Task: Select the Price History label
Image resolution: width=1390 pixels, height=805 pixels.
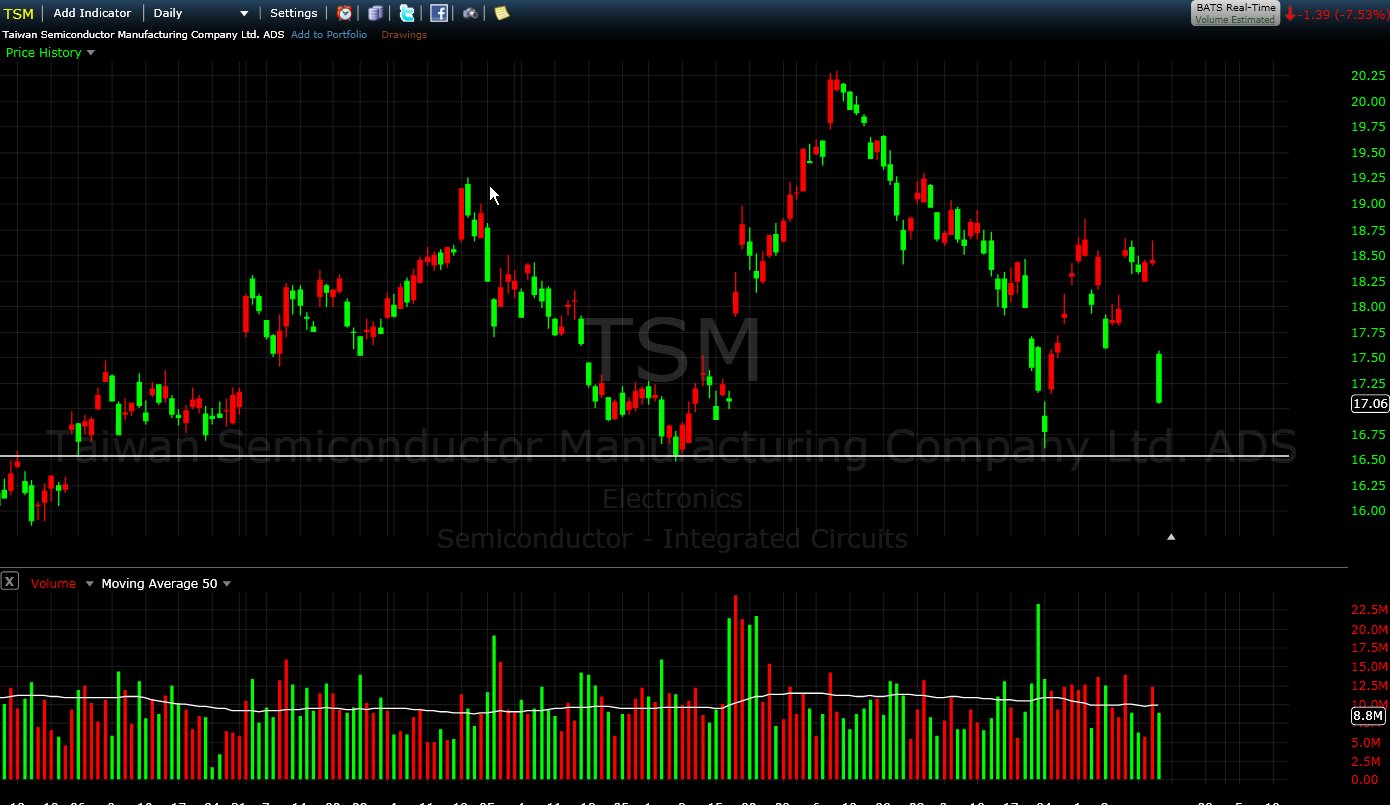Action: pos(43,53)
